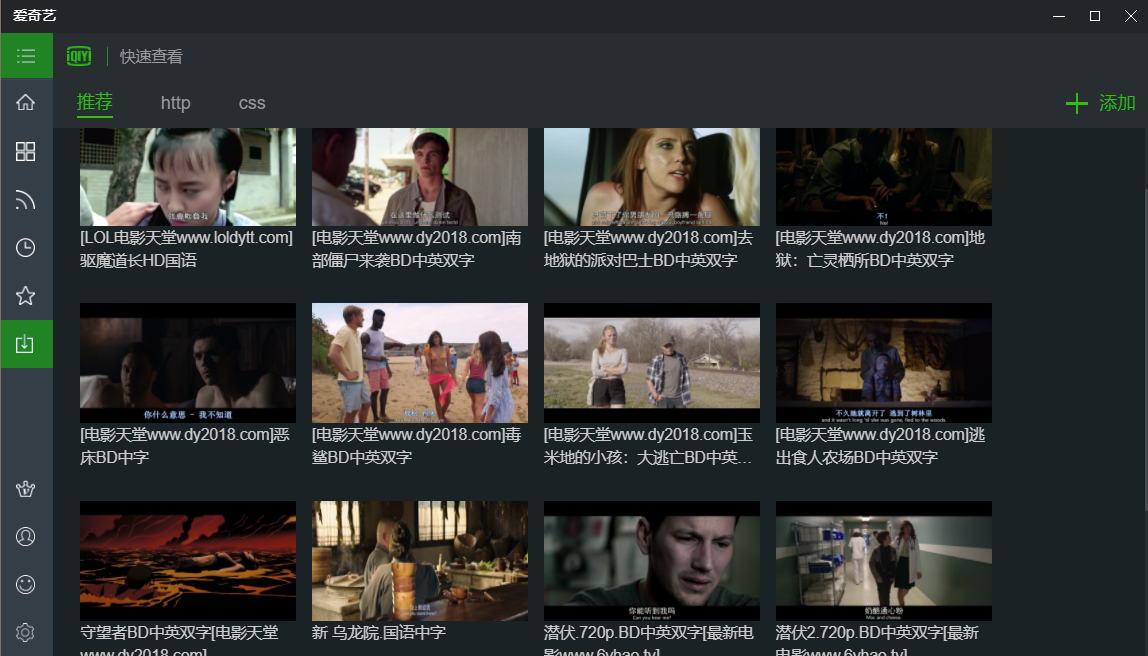Open the 玉米地的小孩 thumbnail

coord(652,363)
